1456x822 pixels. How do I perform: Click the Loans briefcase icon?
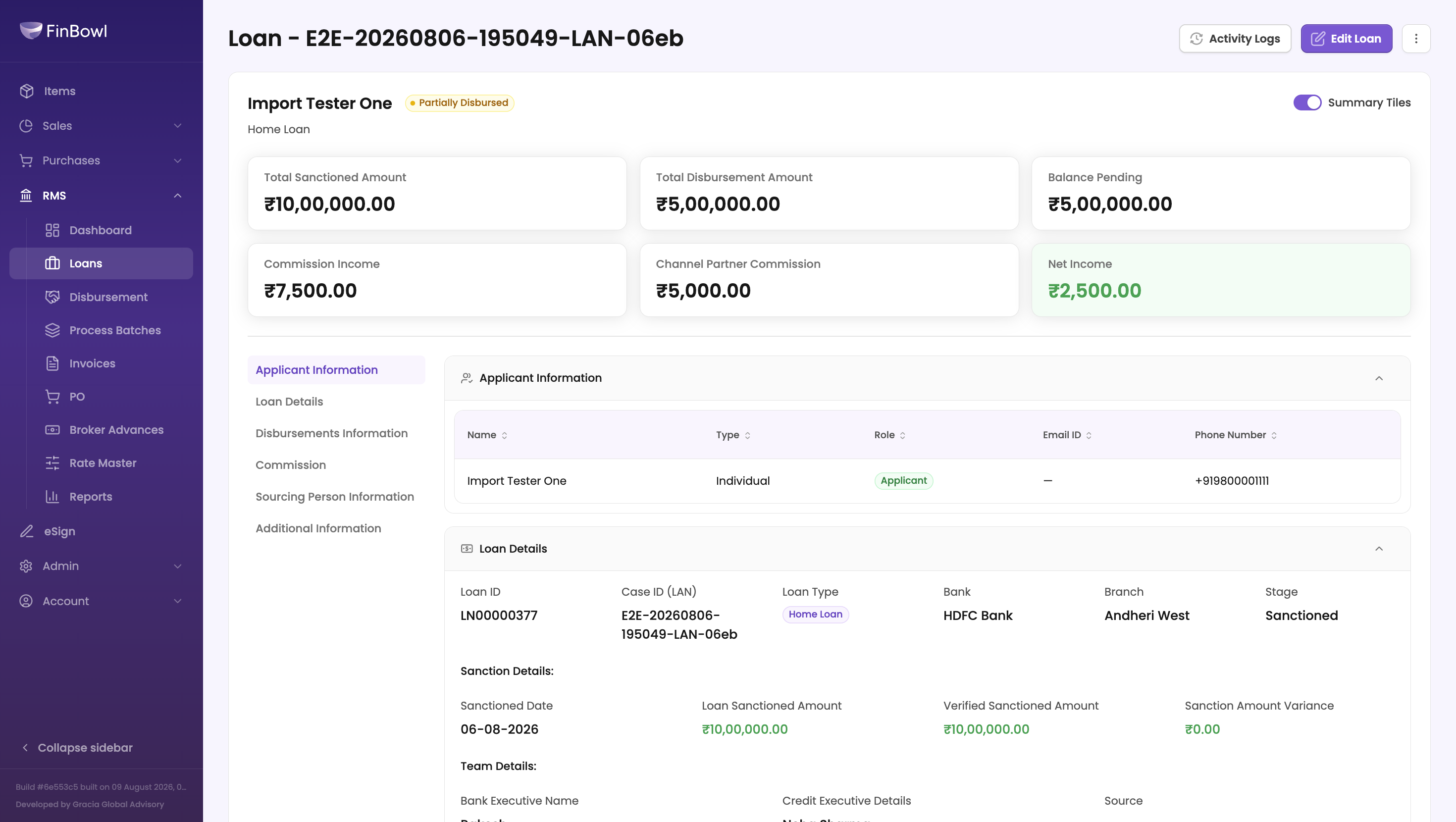click(52, 263)
